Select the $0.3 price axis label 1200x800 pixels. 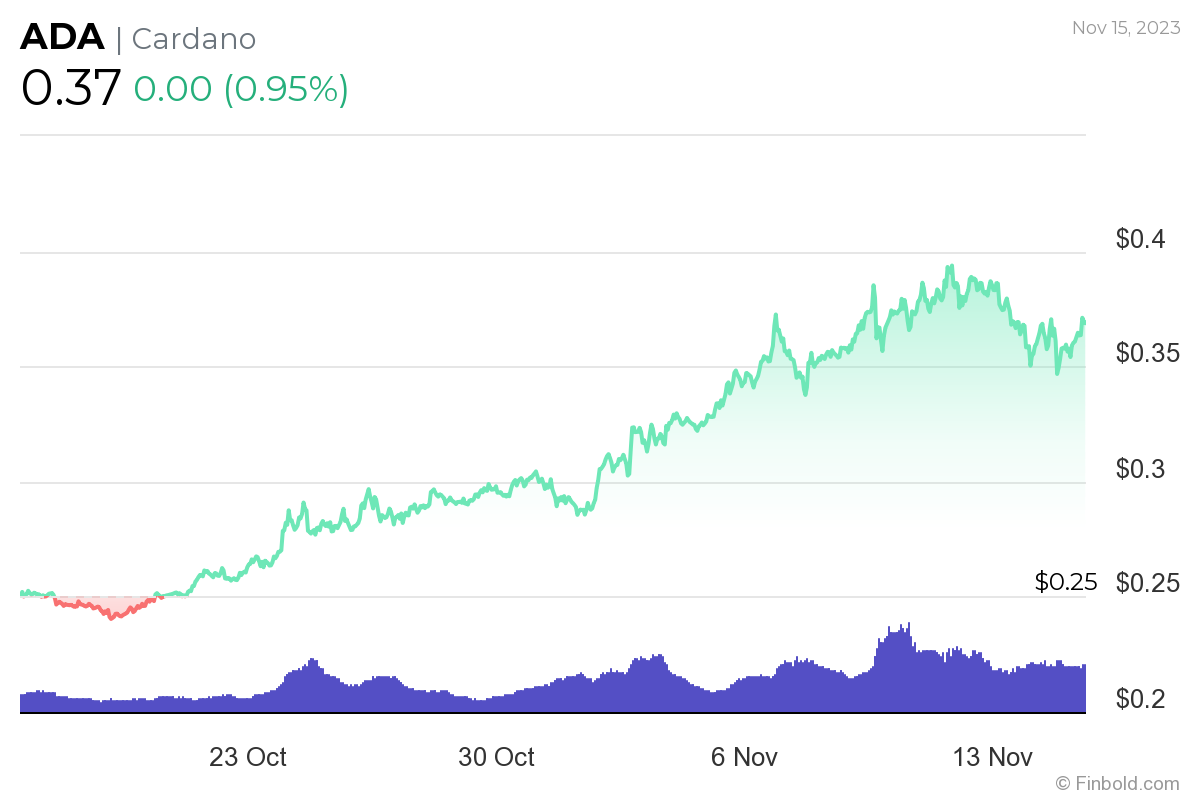(1141, 468)
